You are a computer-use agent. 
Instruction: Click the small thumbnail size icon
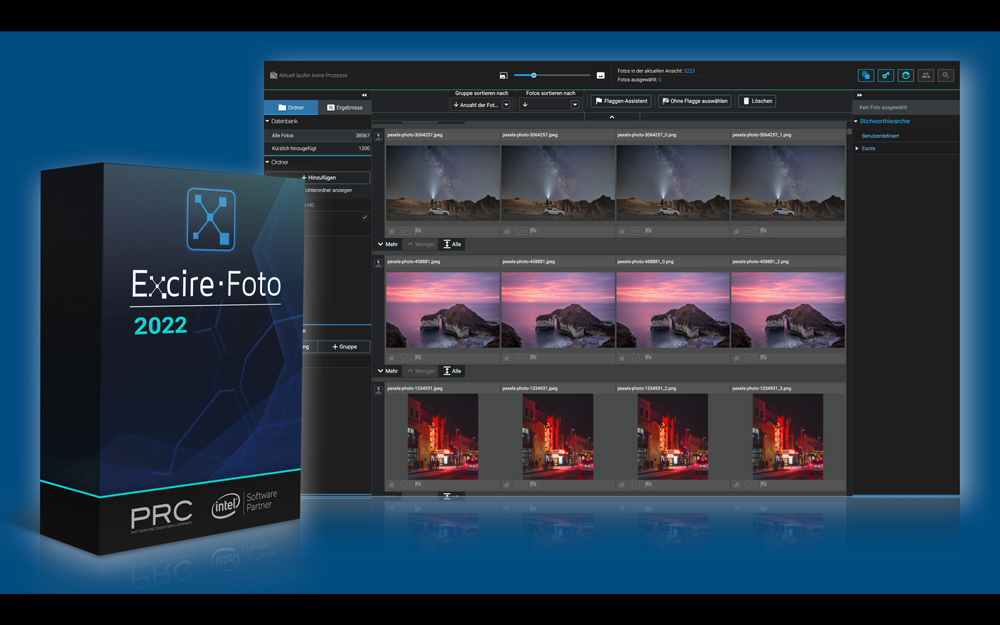pos(504,75)
